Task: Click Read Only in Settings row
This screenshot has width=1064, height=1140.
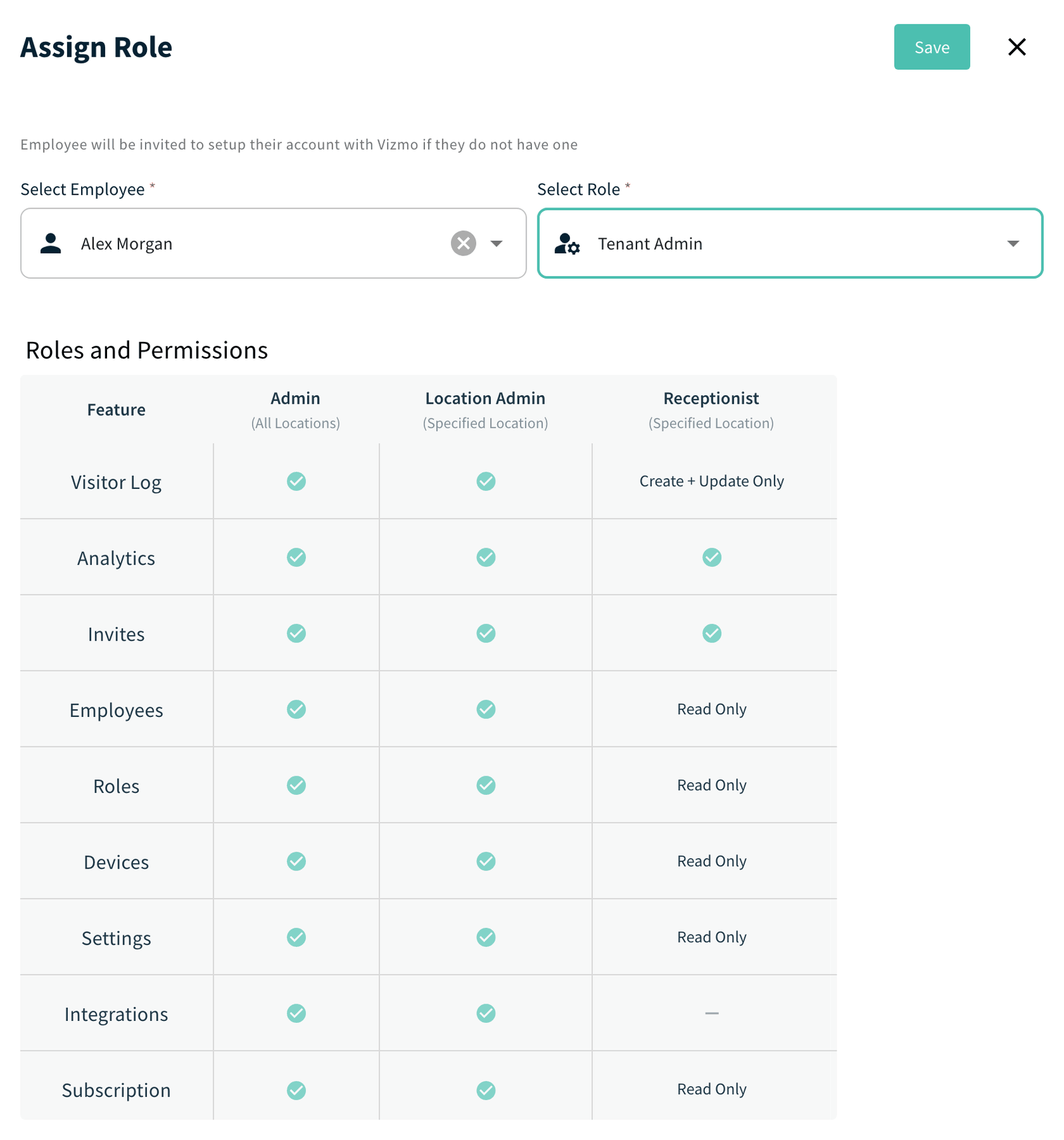Action: pyautogui.click(x=712, y=936)
